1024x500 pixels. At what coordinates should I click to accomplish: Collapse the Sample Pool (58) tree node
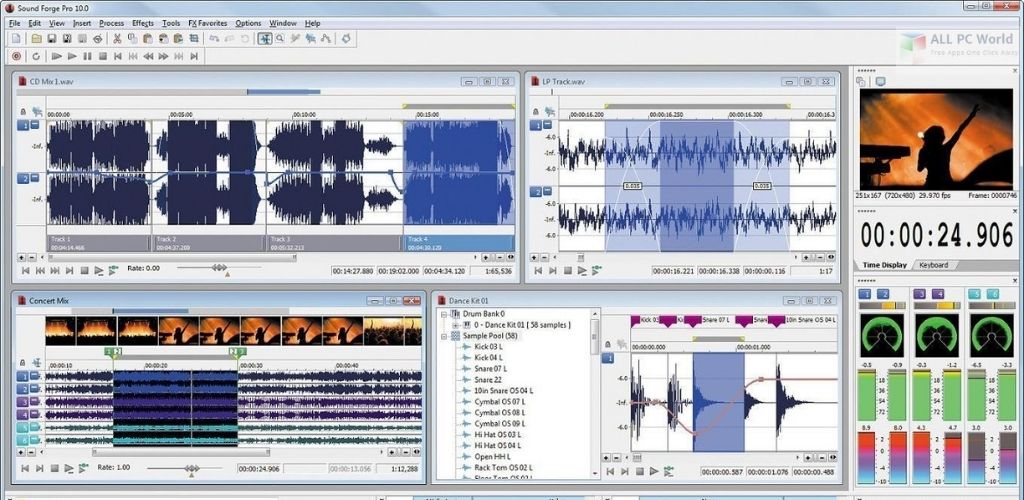[x=443, y=337]
